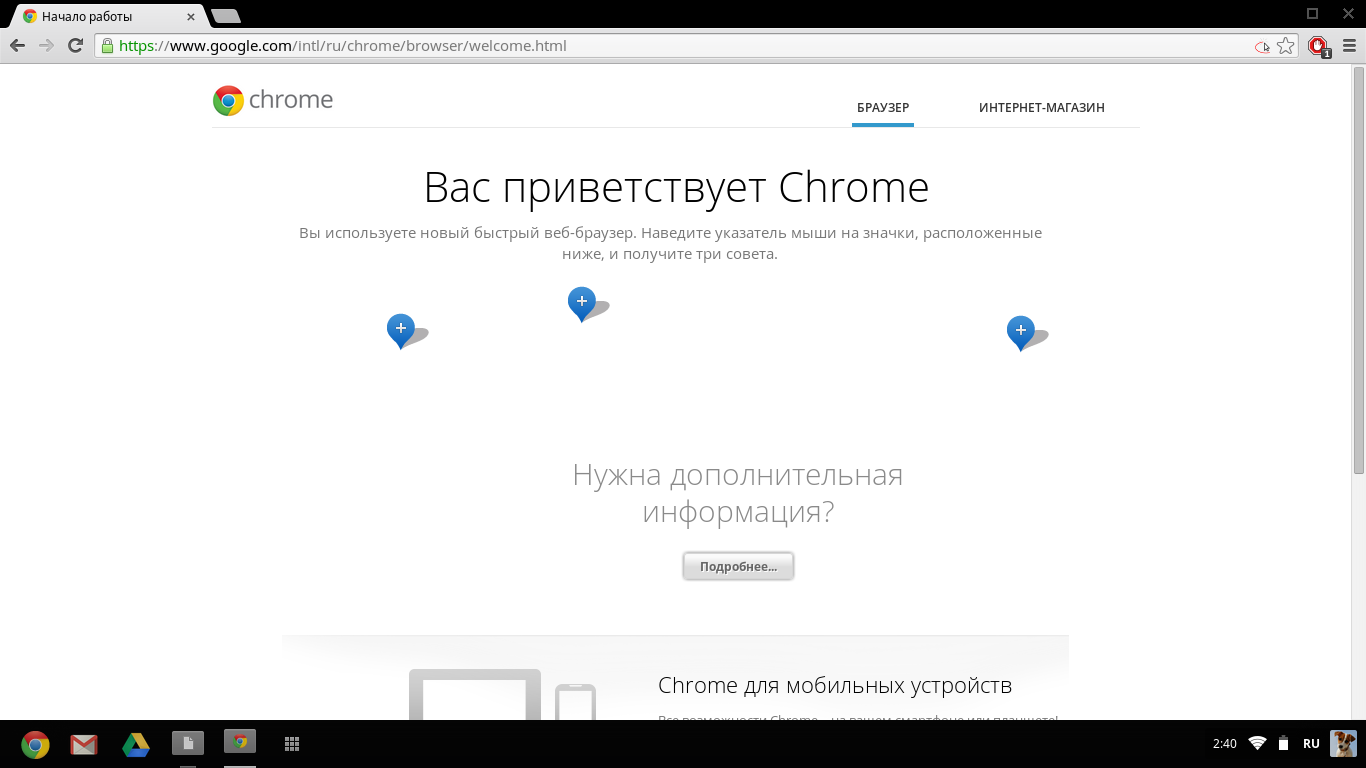Open the apps launcher grid icon
Screen dimensions: 1366x768
292,744
